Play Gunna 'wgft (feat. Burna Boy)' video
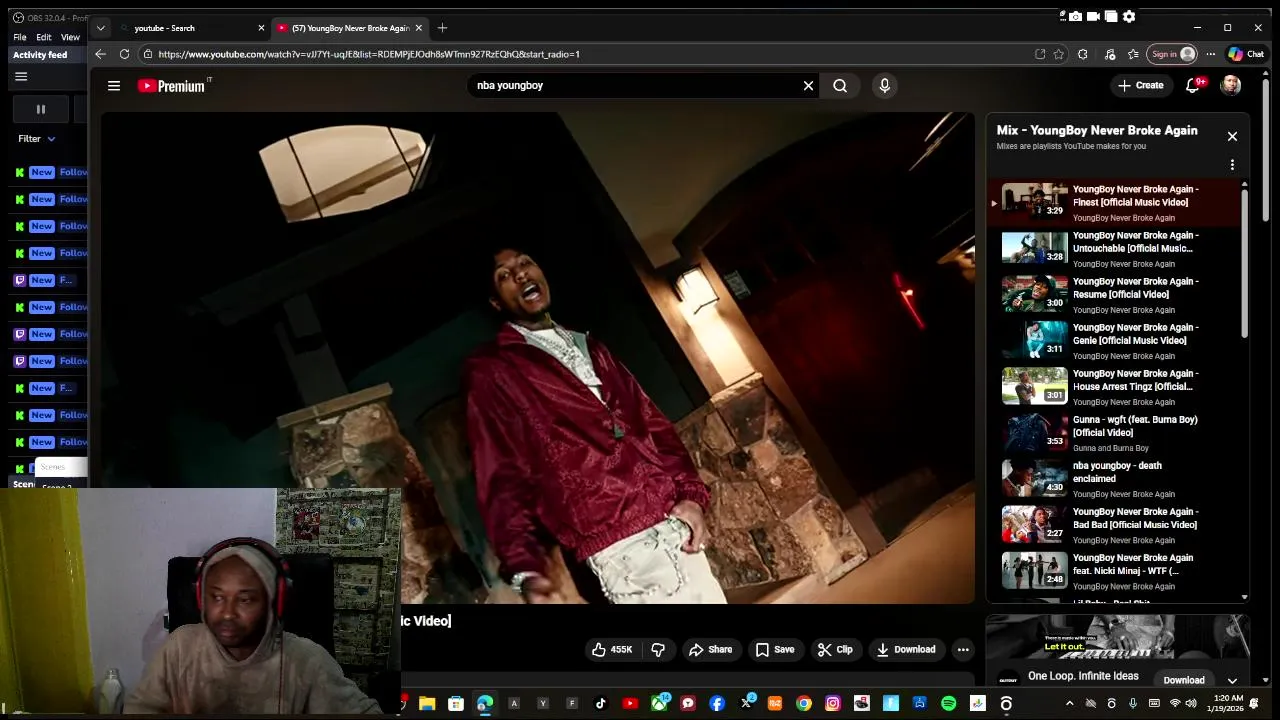The image size is (1280, 720). (1116, 432)
